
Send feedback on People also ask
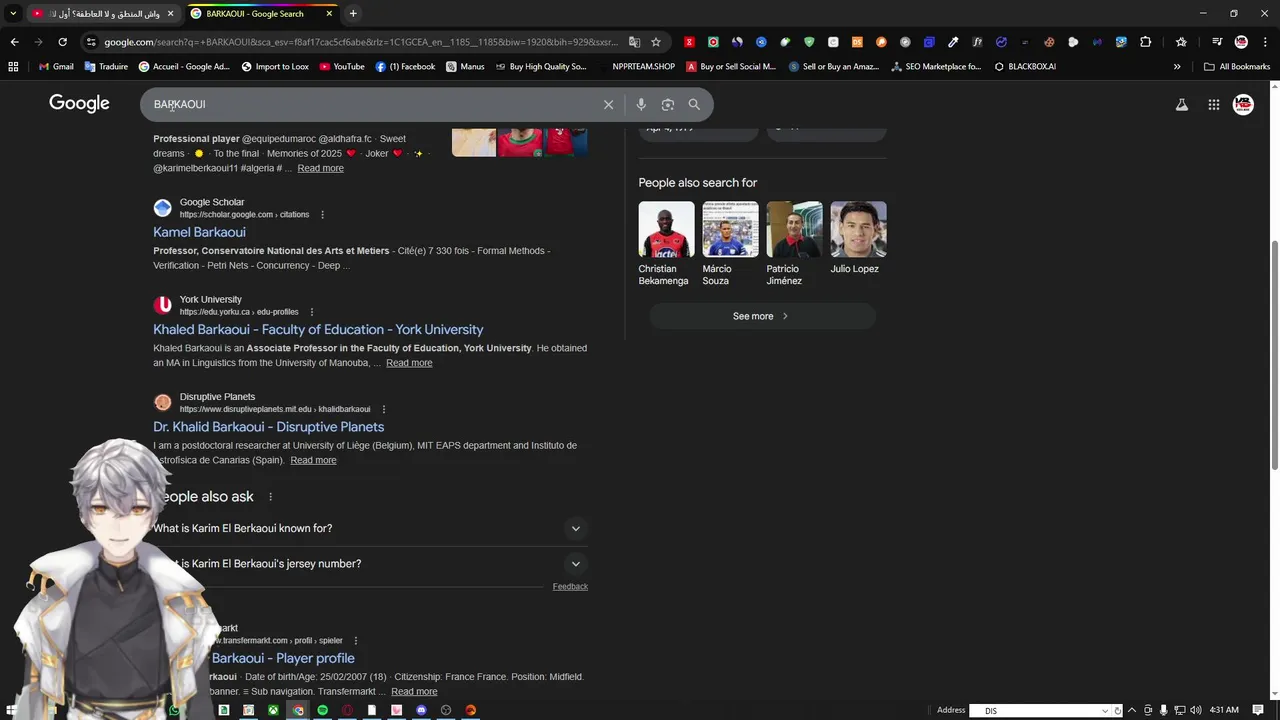(570, 587)
